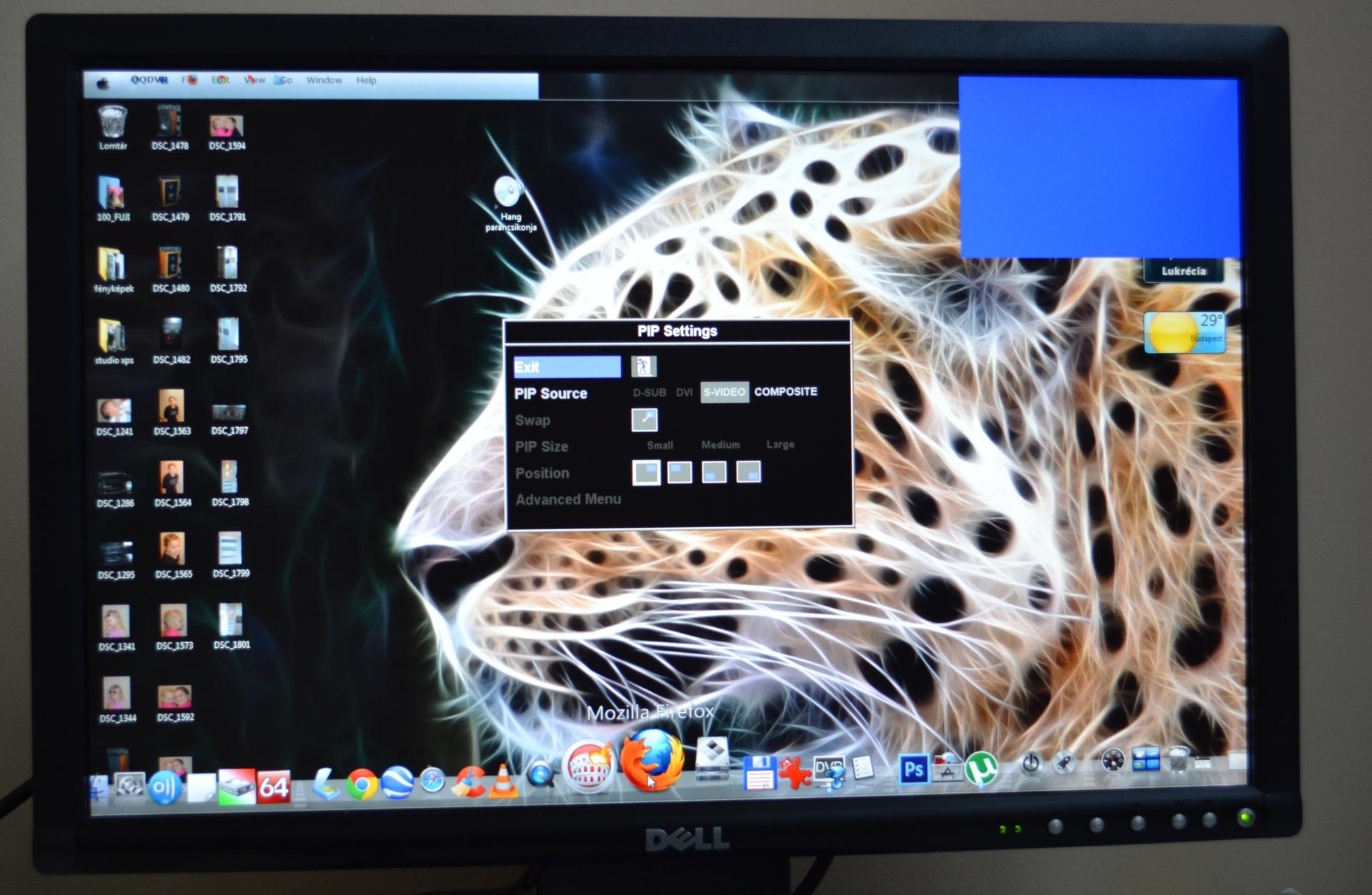This screenshot has width=1372, height=895.
Task: Click the Safari compass icon
Action: (433, 781)
